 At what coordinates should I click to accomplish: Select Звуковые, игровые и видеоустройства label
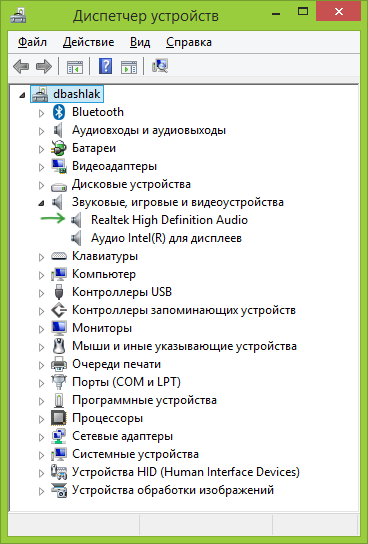pyautogui.click(x=178, y=202)
